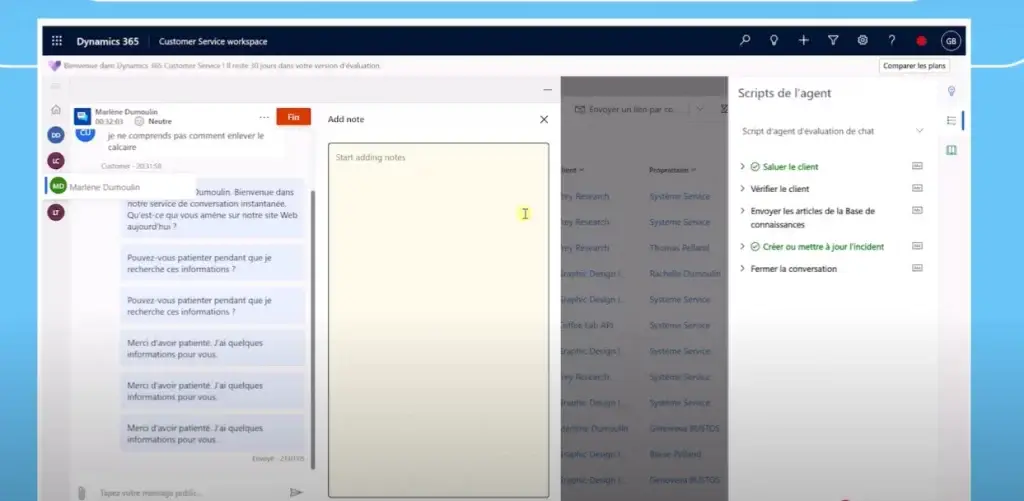The width and height of the screenshot is (1024, 501).
Task: Click the chat conversation icon beside Marlène Dumoulin header
Action: 82,116
